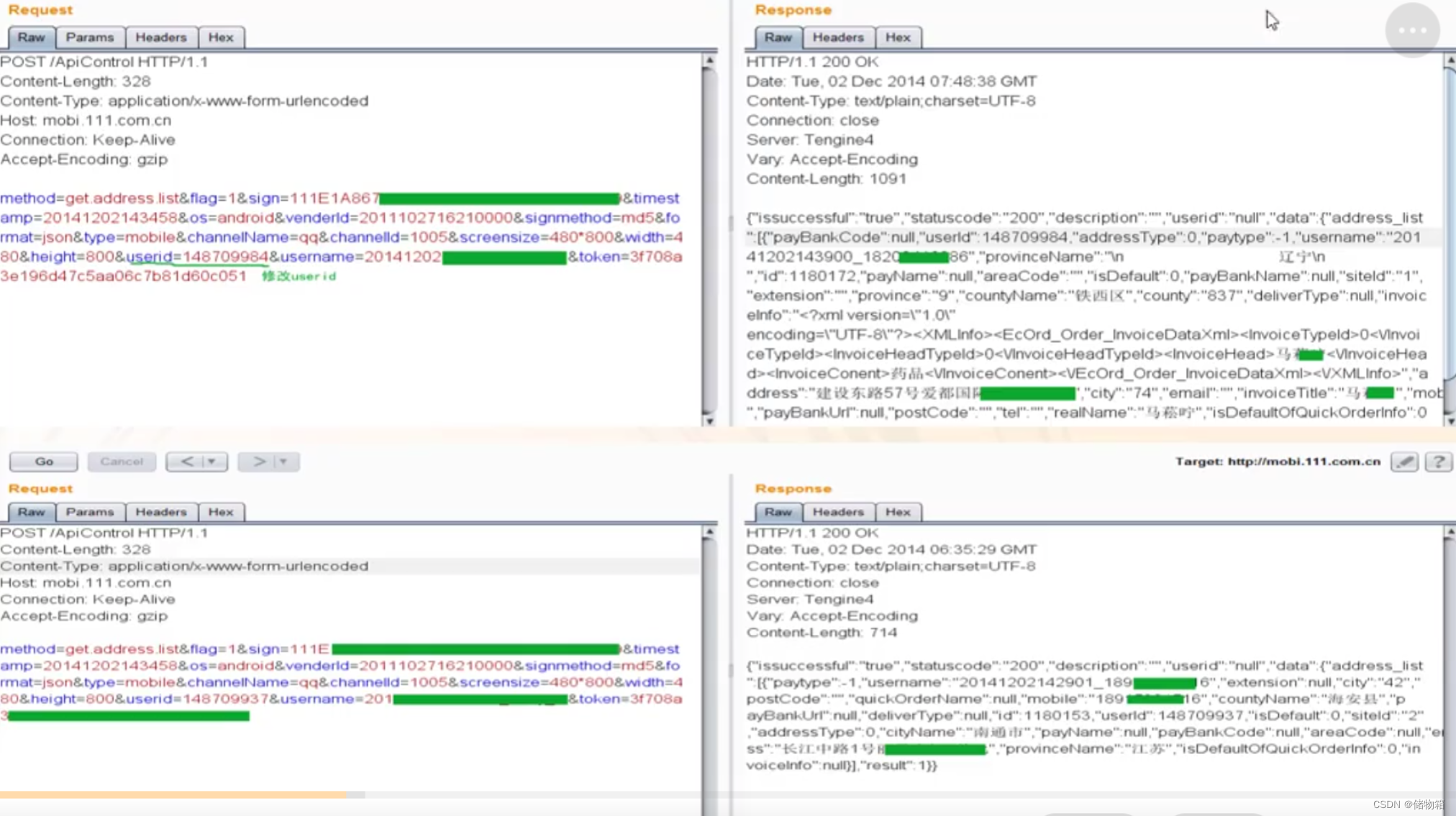The width and height of the screenshot is (1456, 816).
Task: Switch to Params tab in top request
Action: pyautogui.click(x=90, y=37)
